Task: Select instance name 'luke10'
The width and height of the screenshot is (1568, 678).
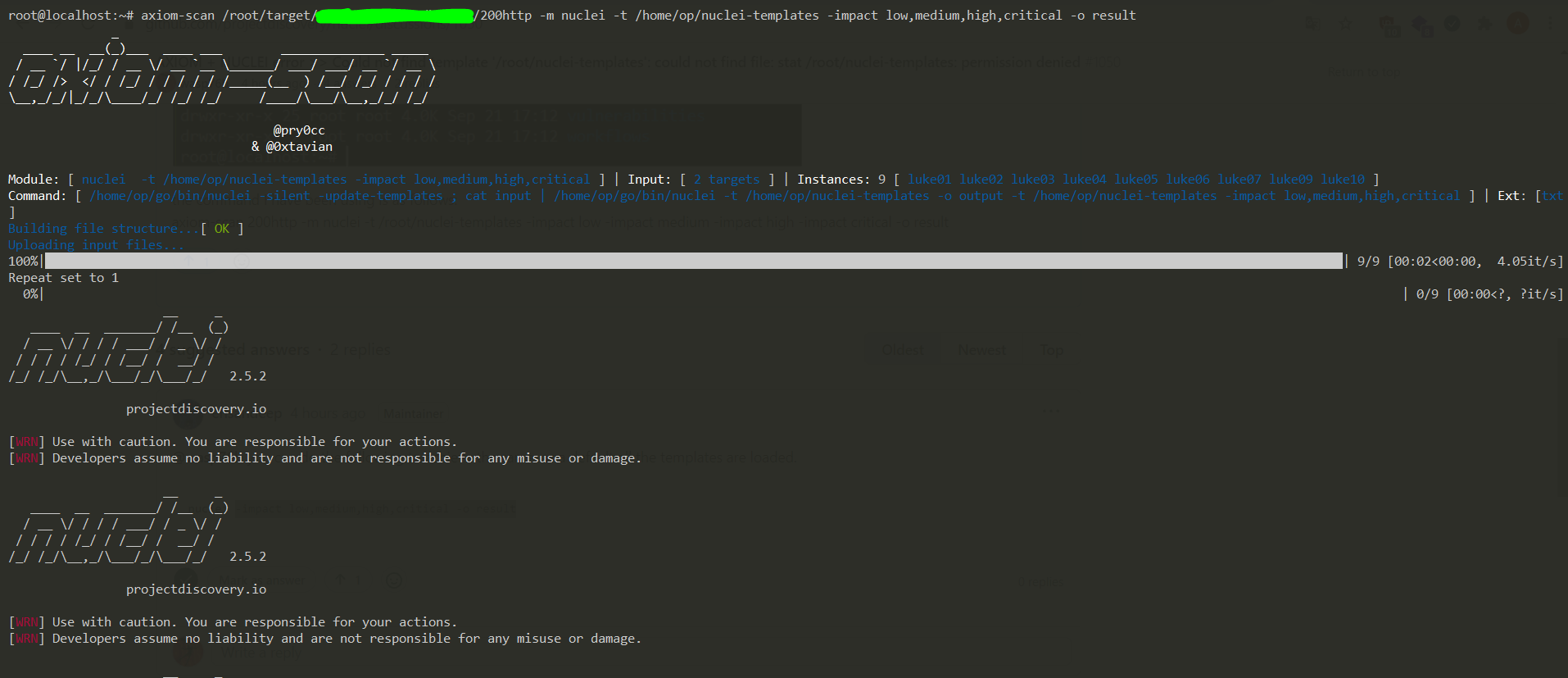Action: pos(1343,180)
